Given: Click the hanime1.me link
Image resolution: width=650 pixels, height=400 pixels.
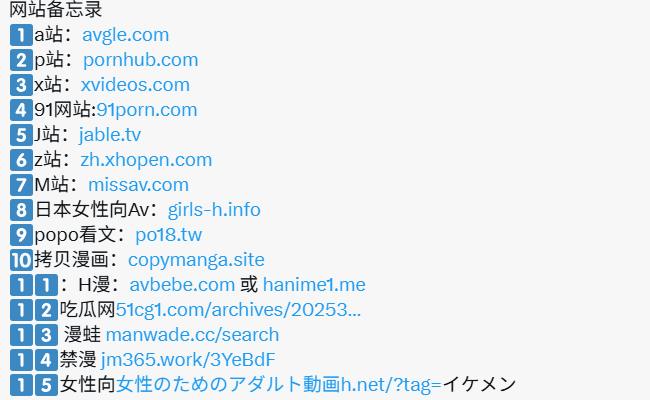Looking at the screenshot, I should pos(314,285).
